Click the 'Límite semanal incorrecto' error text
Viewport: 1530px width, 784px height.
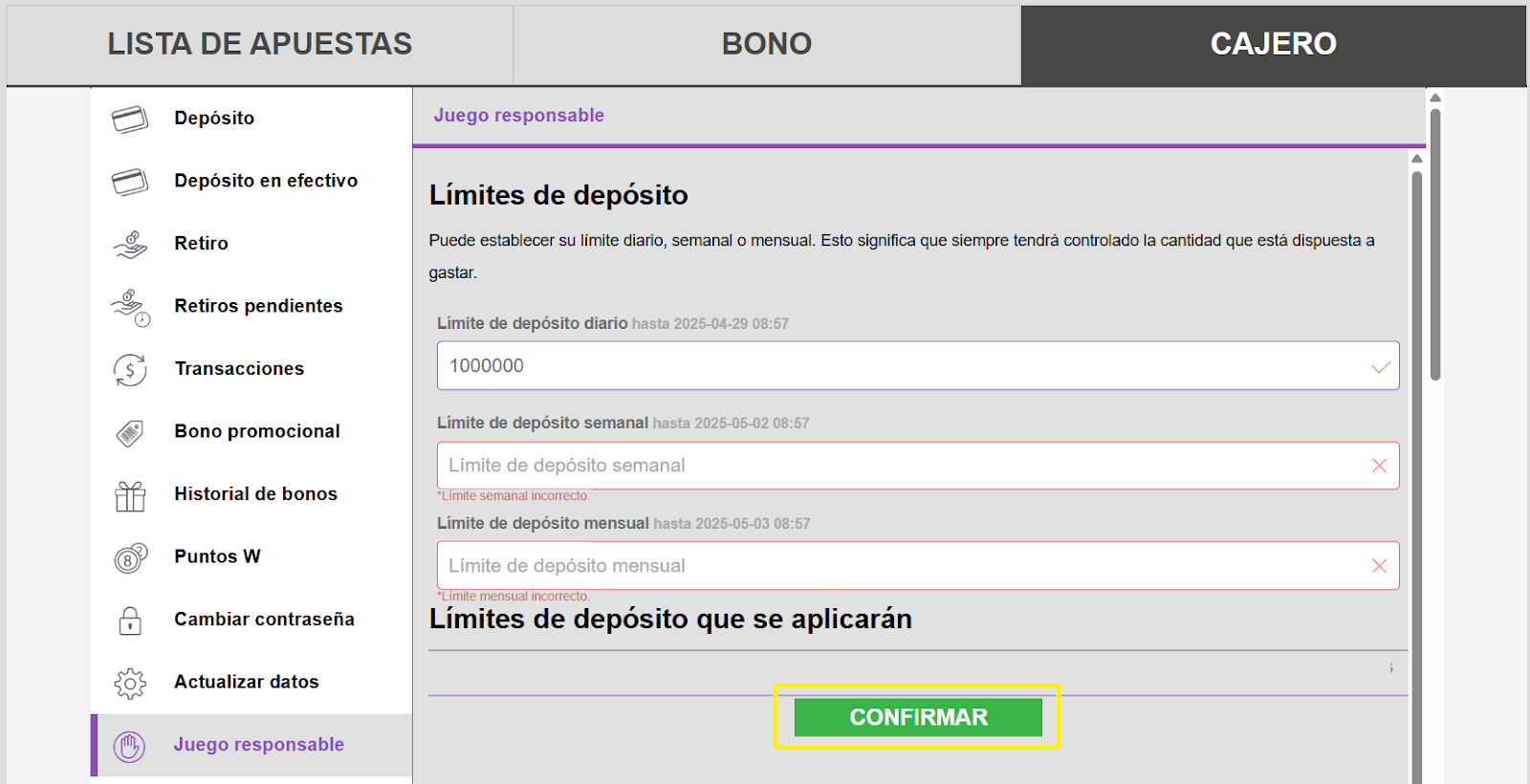514,496
